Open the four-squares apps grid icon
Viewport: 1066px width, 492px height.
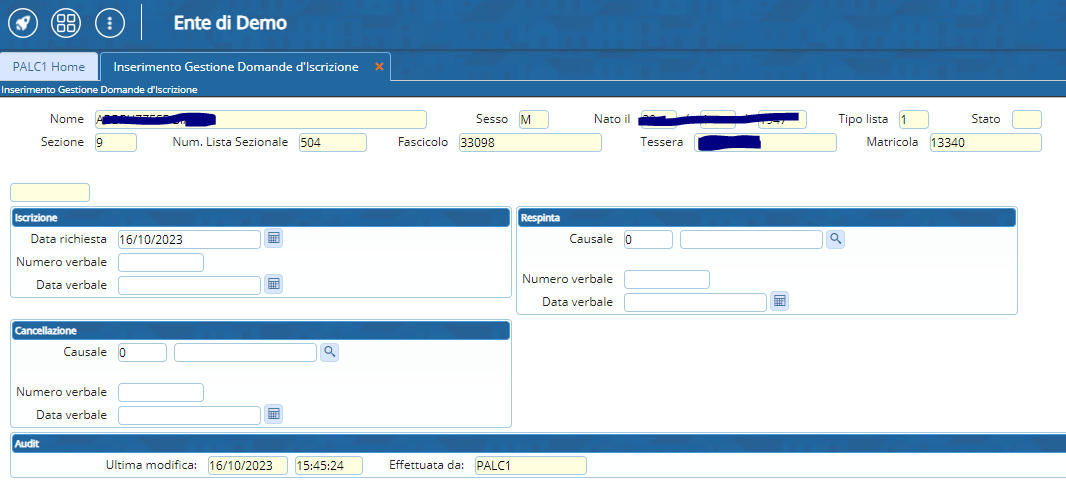click(x=66, y=22)
